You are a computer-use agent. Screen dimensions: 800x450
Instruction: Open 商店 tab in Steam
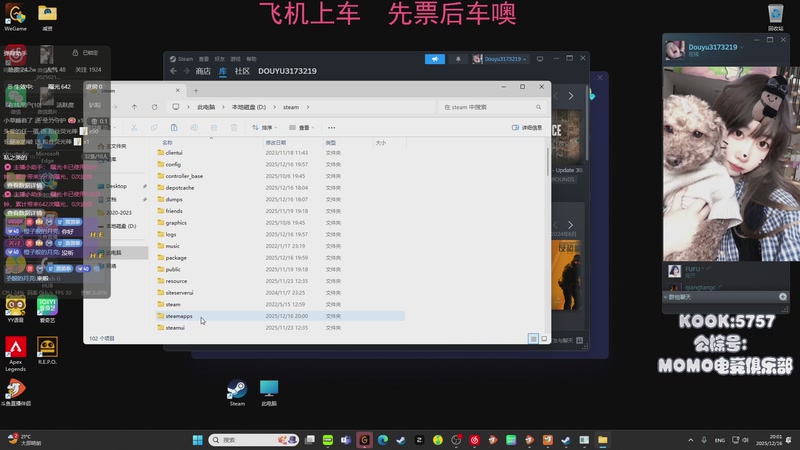point(203,71)
